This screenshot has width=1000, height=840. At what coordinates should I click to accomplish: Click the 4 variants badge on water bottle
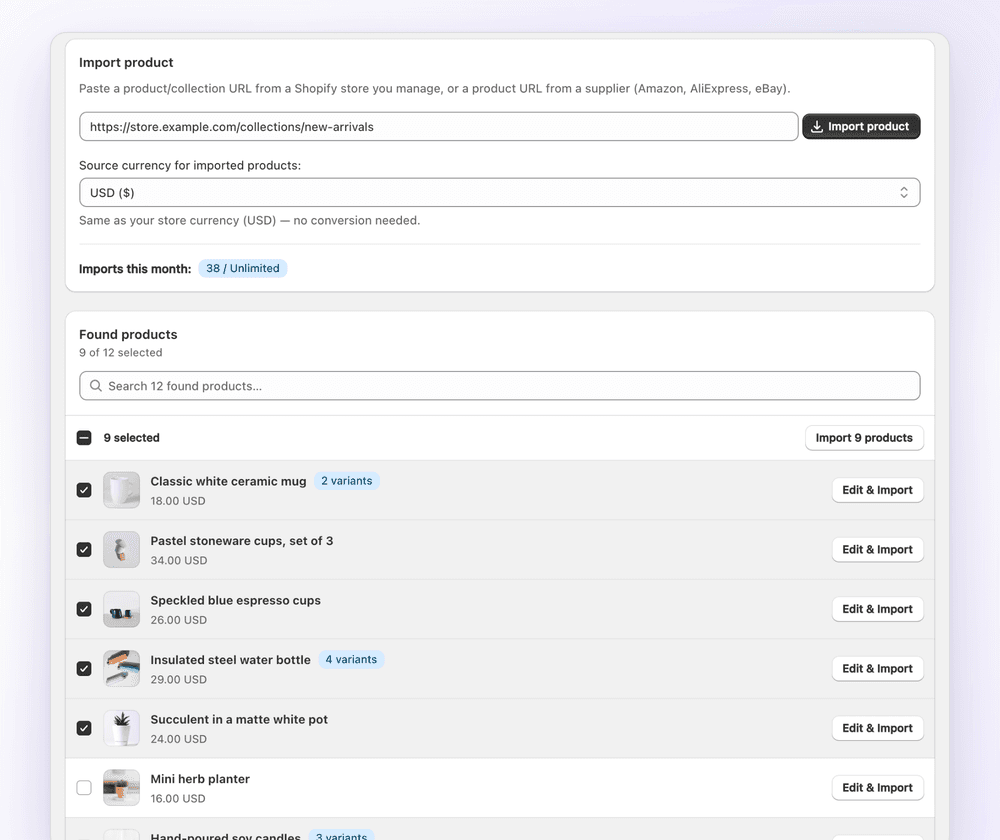[x=351, y=659]
